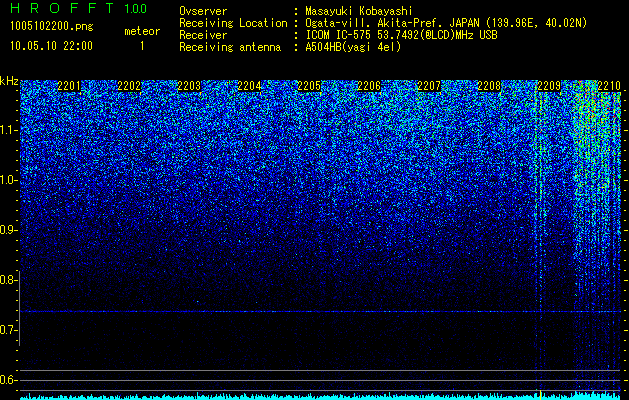Click the Receiving antenna field label

(x=230, y=47)
